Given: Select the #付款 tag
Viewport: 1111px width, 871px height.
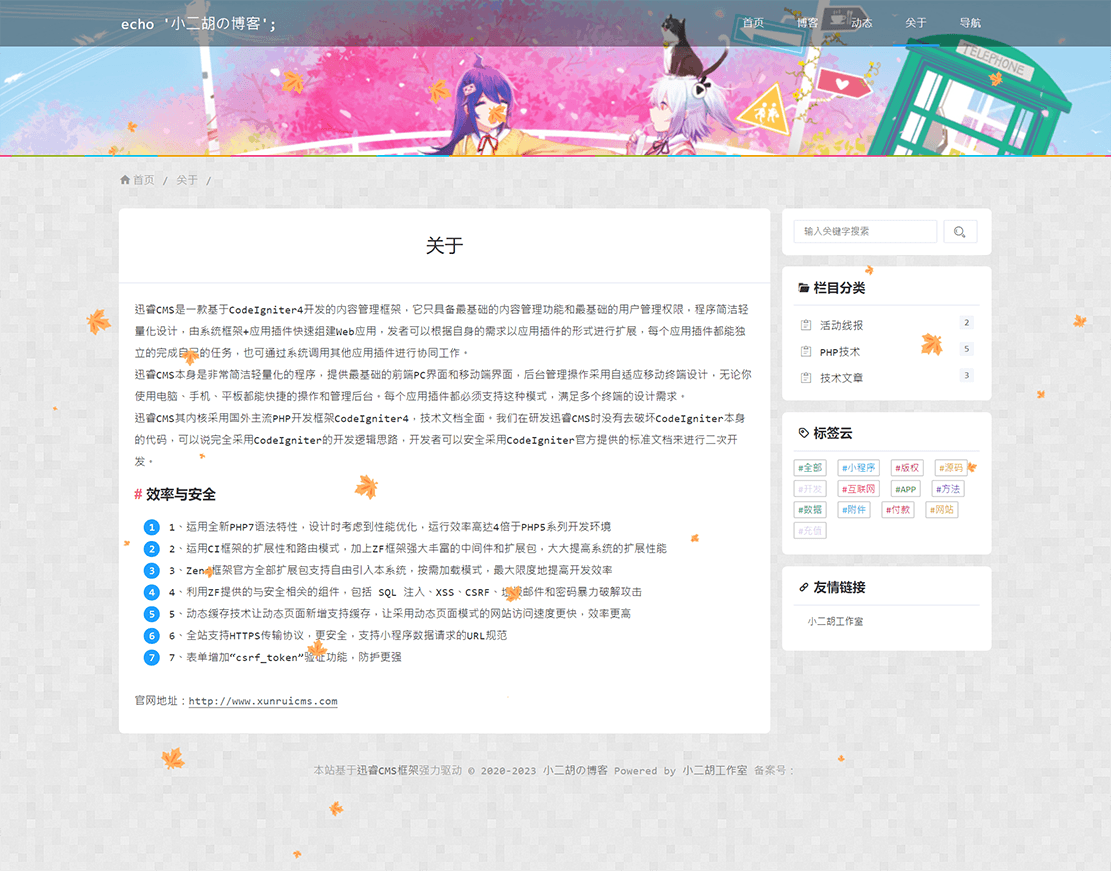Looking at the screenshot, I should pyautogui.click(x=898, y=510).
